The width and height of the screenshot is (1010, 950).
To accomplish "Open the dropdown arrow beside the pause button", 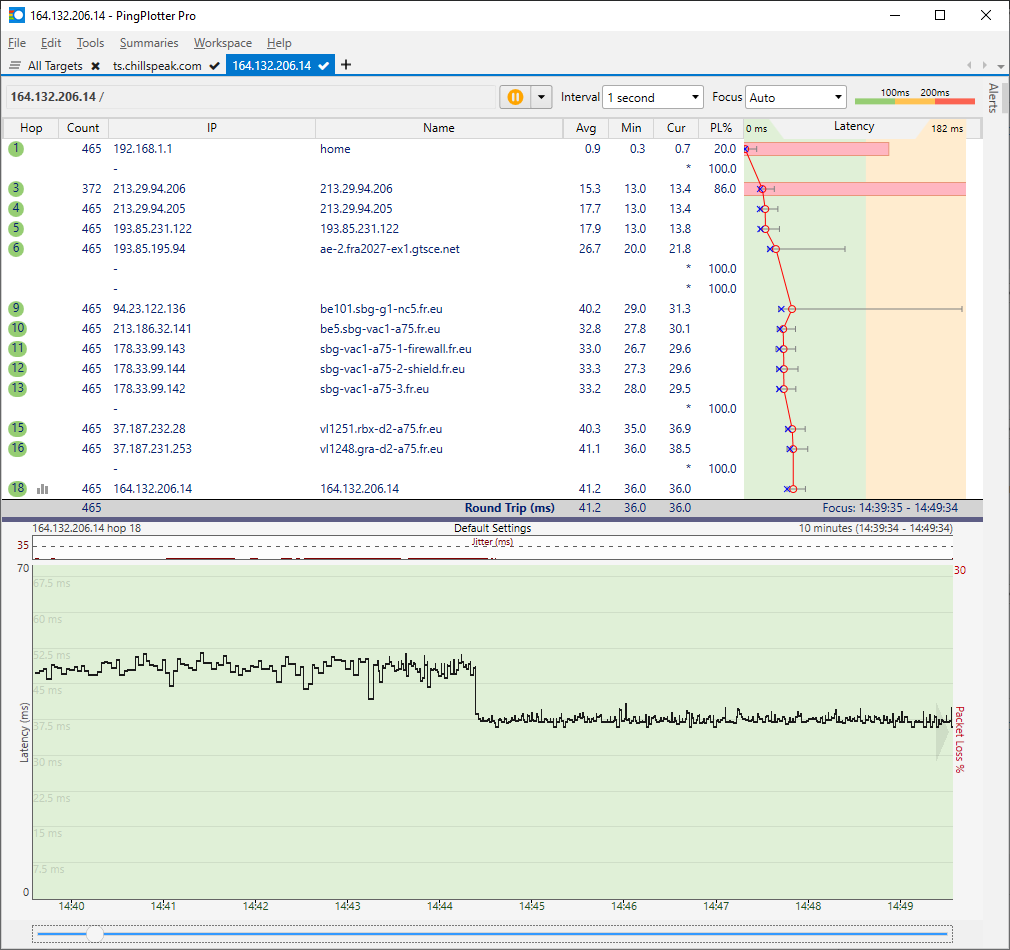I will (x=541, y=97).
